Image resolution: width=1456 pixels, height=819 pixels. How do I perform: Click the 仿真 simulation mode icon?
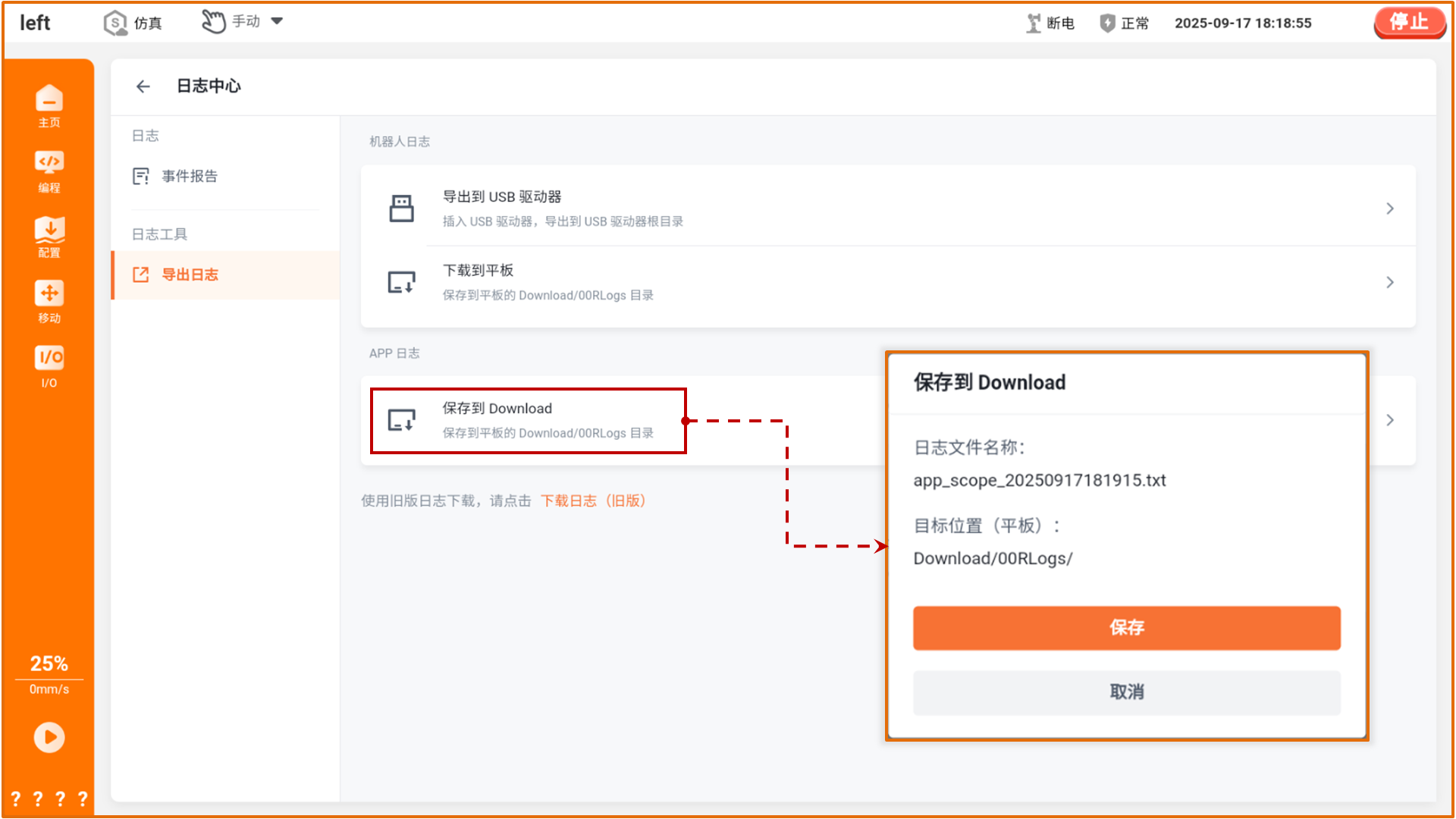(115, 23)
